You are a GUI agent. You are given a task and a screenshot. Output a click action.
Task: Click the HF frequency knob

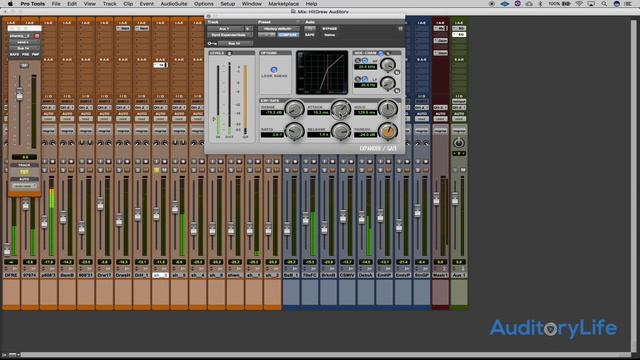(387, 64)
